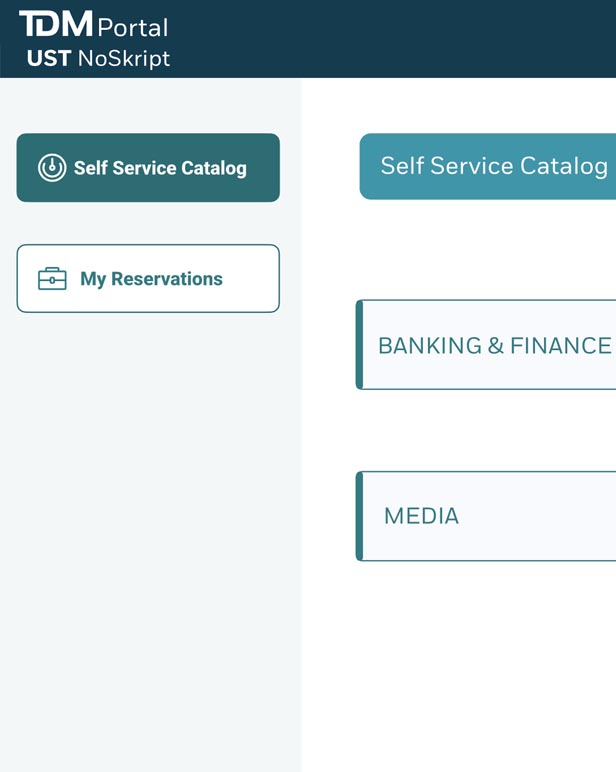Open the MEDIA category card
This screenshot has width=616, height=772.
[x=486, y=516]
